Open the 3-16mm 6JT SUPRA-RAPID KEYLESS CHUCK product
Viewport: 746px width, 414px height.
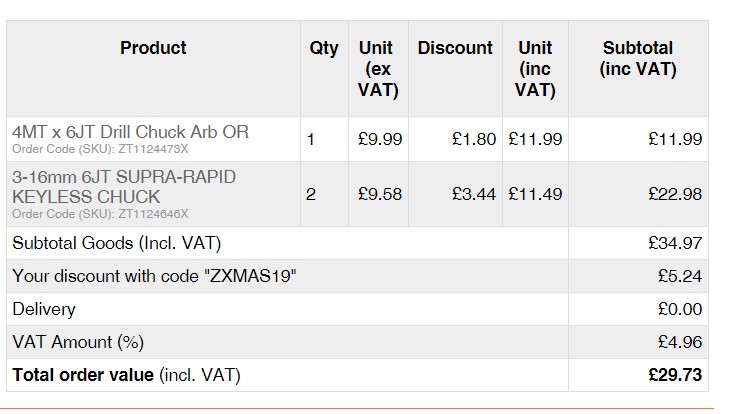[124, 186]
